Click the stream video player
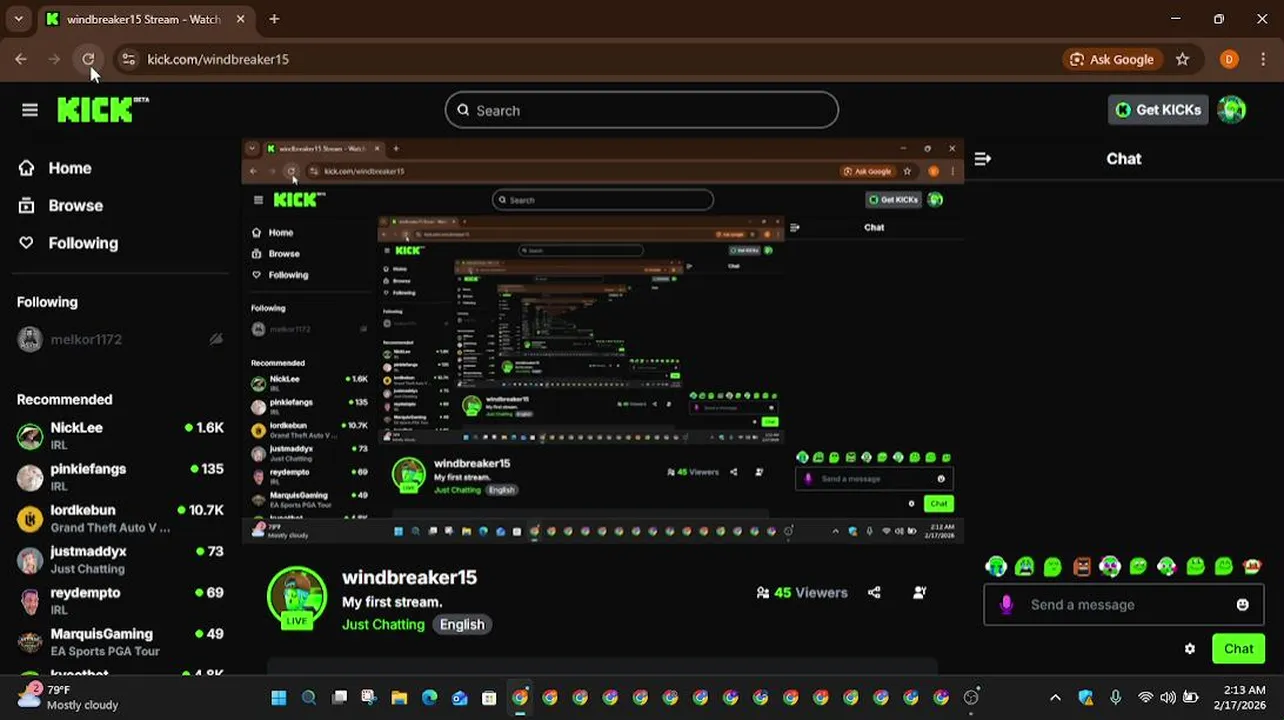 pos(603,341)
